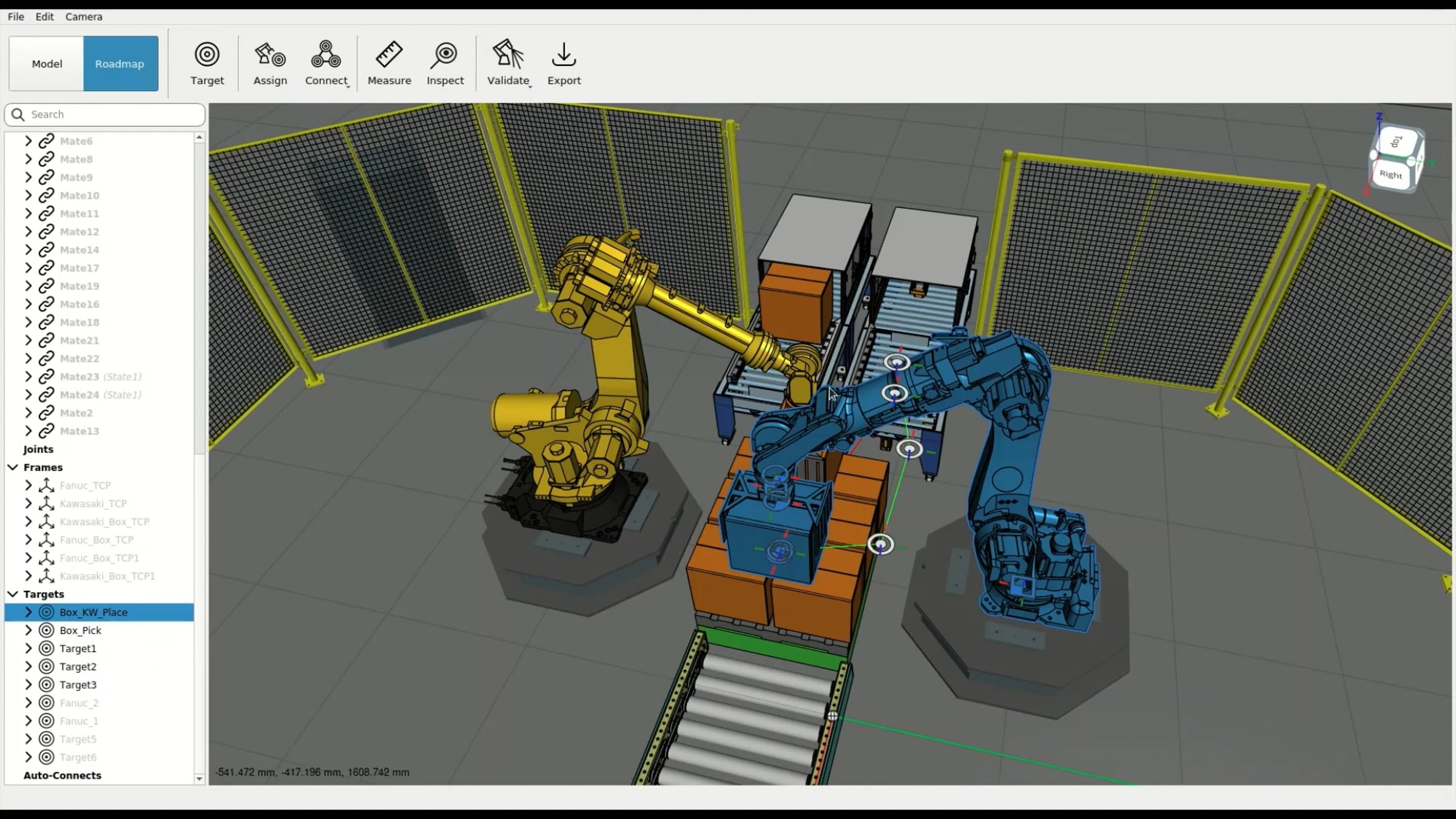The image size is (1456, 819).
Task: Select the Box_Pick target icon
Action: 47,630
